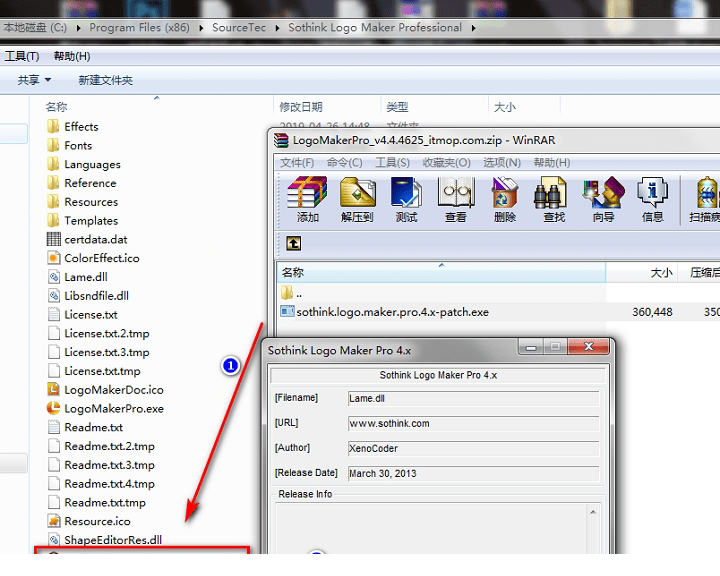Open WinRAR Favorites (收藏夹) menu
720x576 pixels.
coord(446,163)
